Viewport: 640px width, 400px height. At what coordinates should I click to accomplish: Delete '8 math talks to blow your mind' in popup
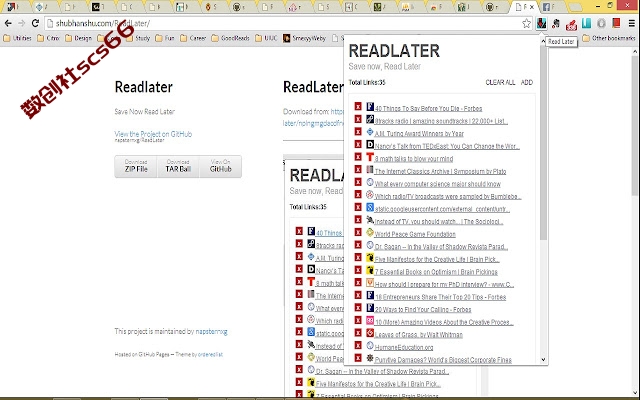(358, 157)
